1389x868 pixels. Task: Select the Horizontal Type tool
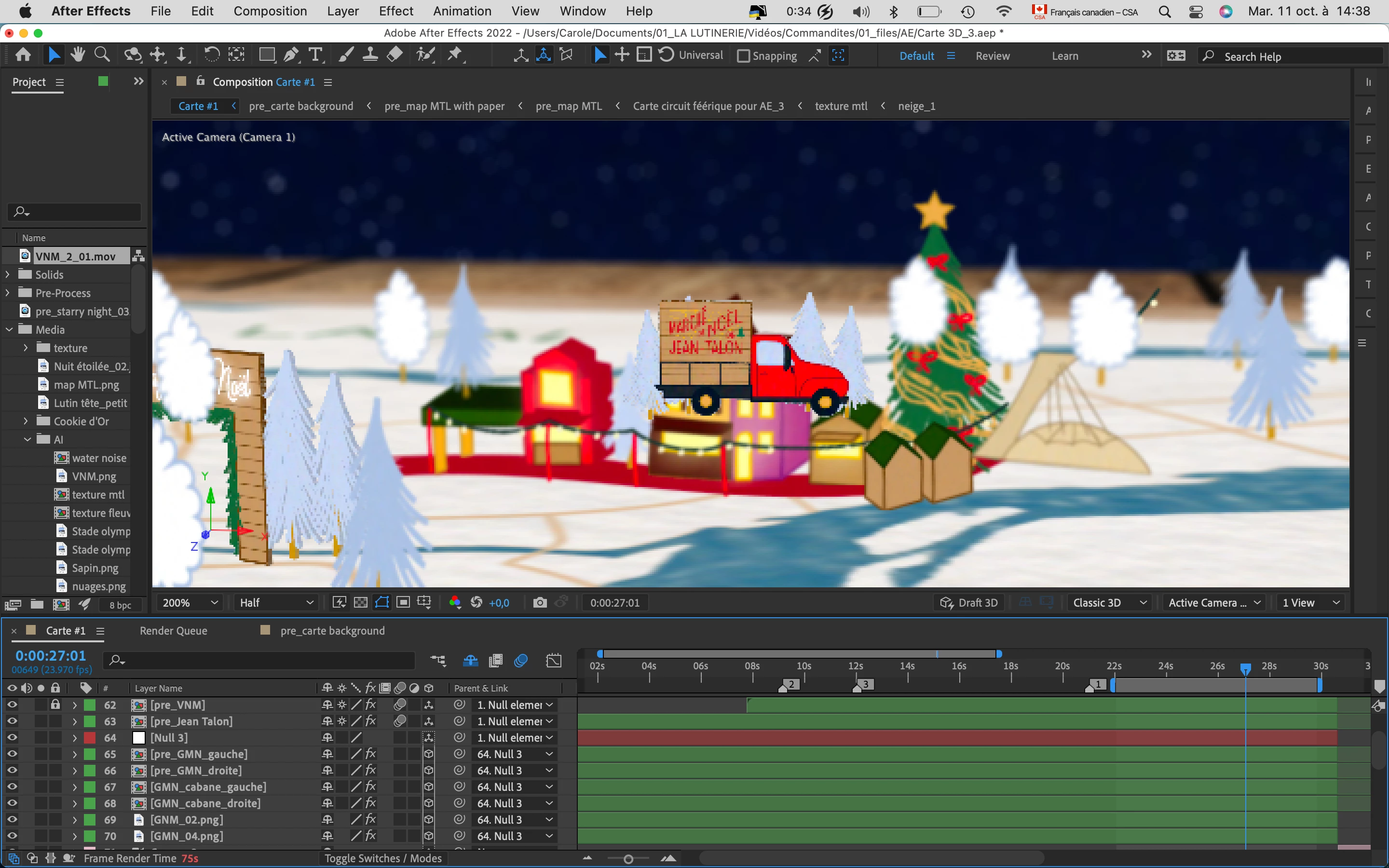coord(315,55)
